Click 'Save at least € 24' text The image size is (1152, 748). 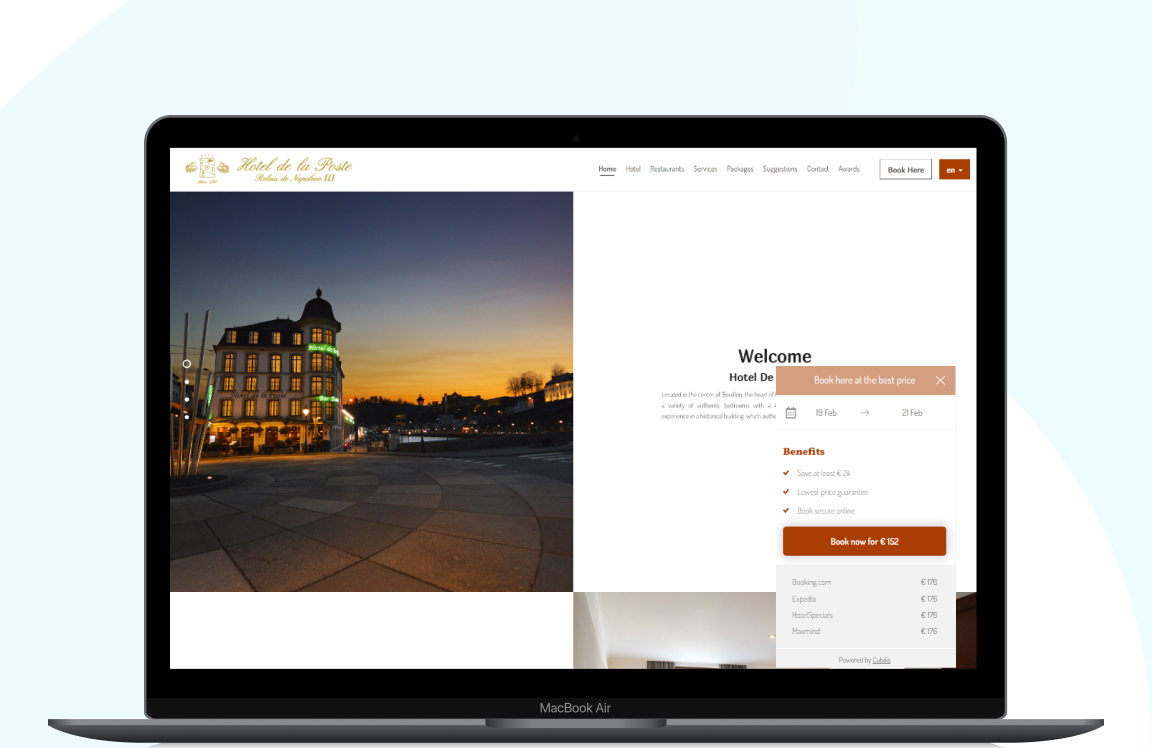tap(824, 473)
